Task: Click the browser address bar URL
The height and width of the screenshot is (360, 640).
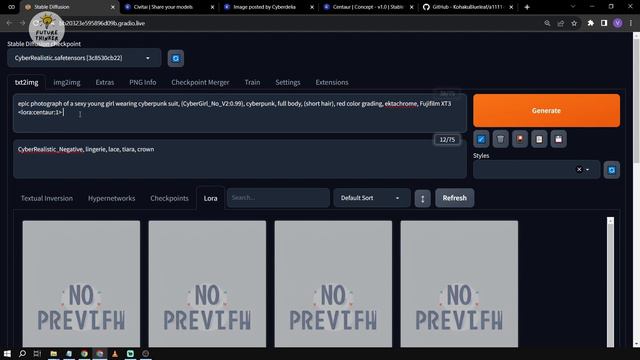Action: pyautogui.click(x=102, y=23)
